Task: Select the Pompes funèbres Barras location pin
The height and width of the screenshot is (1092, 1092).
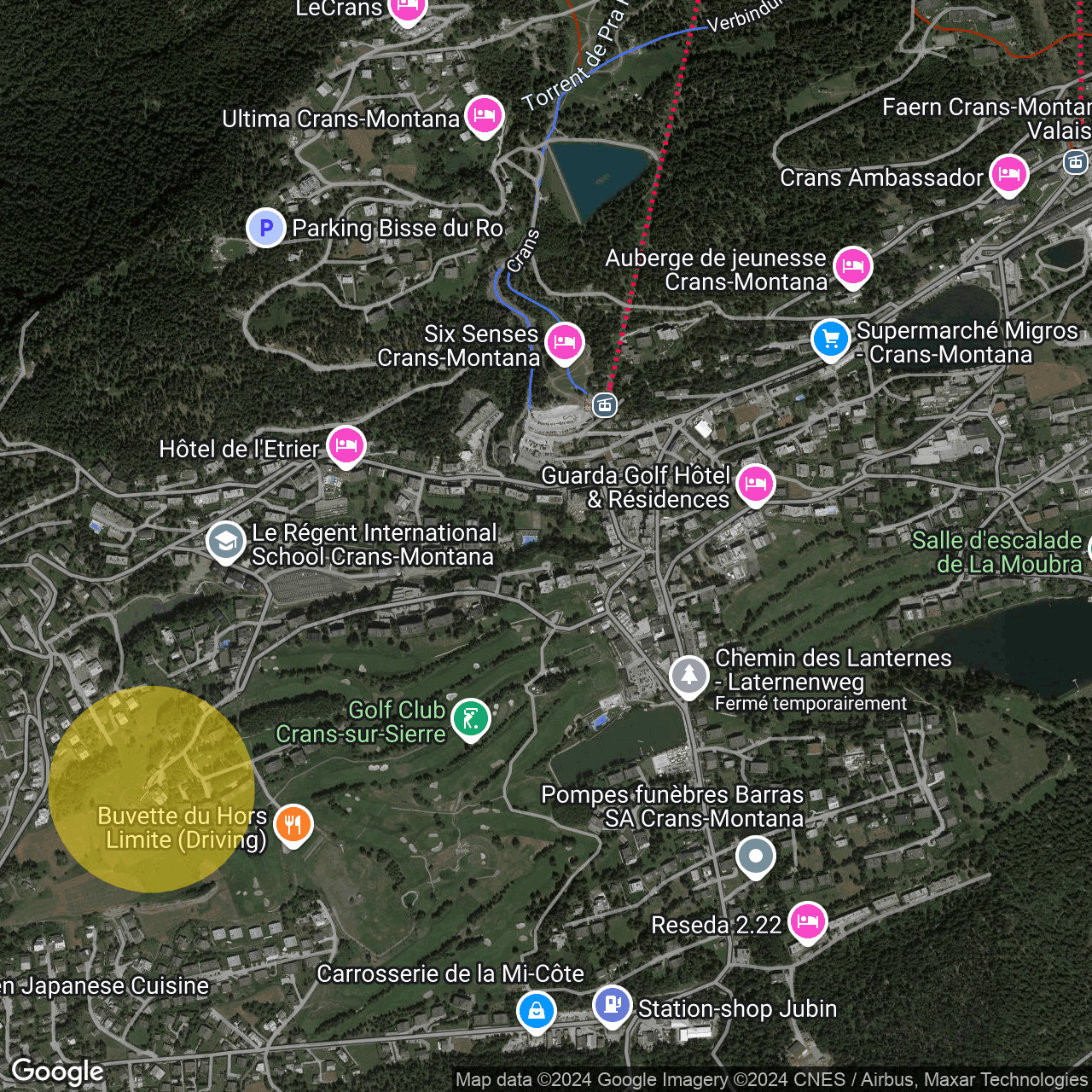Action: [755, 857]
